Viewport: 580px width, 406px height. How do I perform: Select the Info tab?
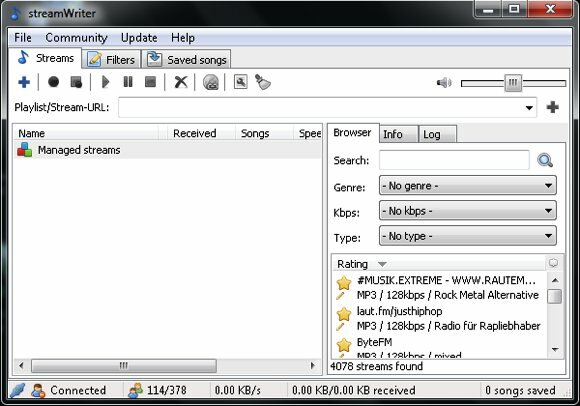[399, 134]
